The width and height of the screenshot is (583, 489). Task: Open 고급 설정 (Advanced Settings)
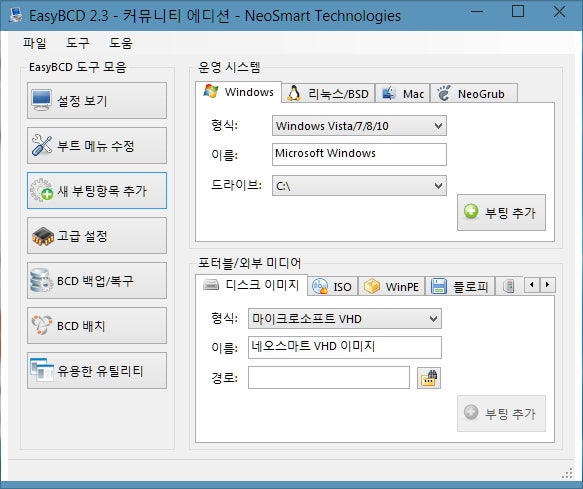pos(97,235)
